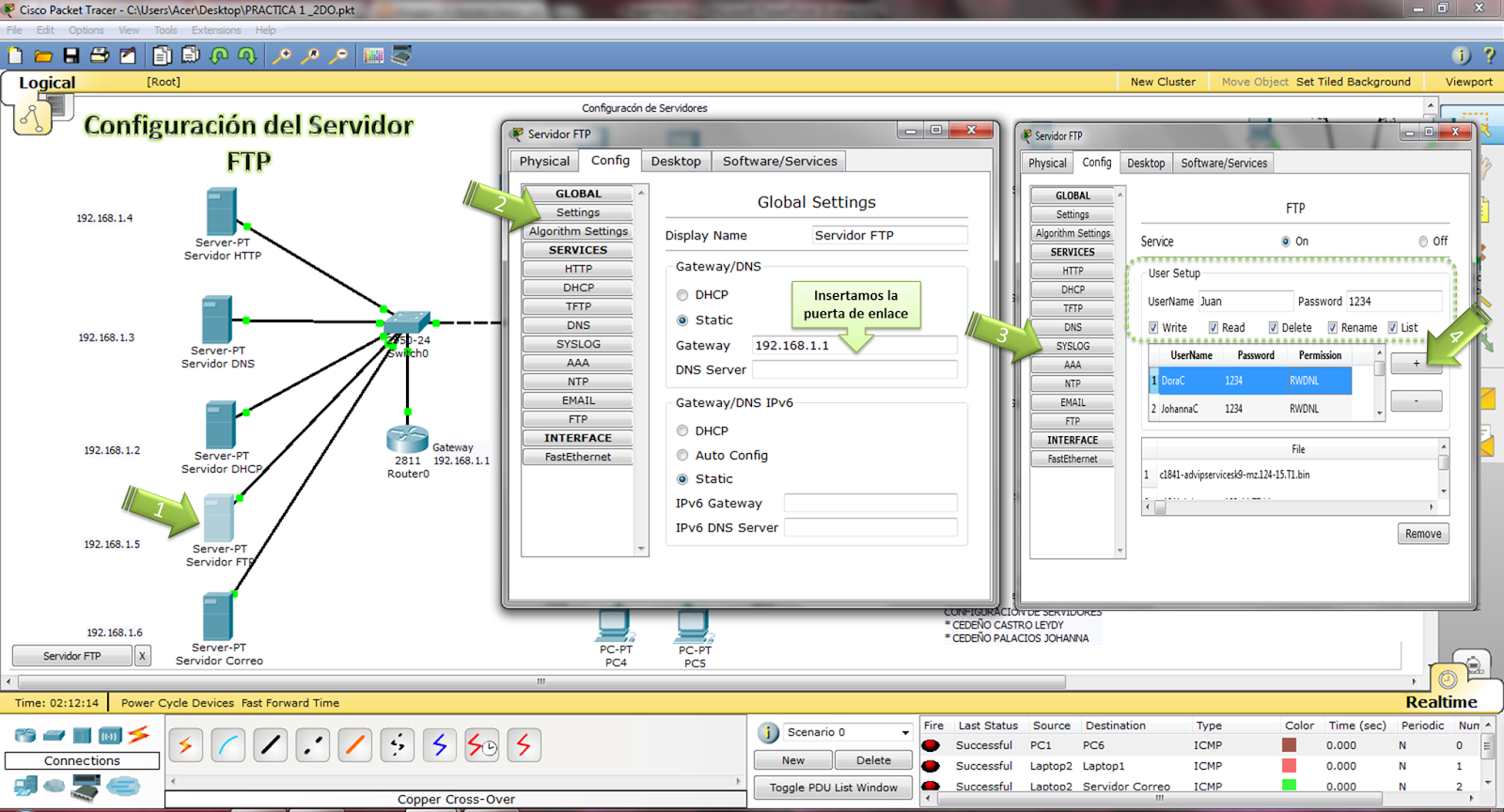Select the Servidor DNS server icon

click(x=217, y=320)
